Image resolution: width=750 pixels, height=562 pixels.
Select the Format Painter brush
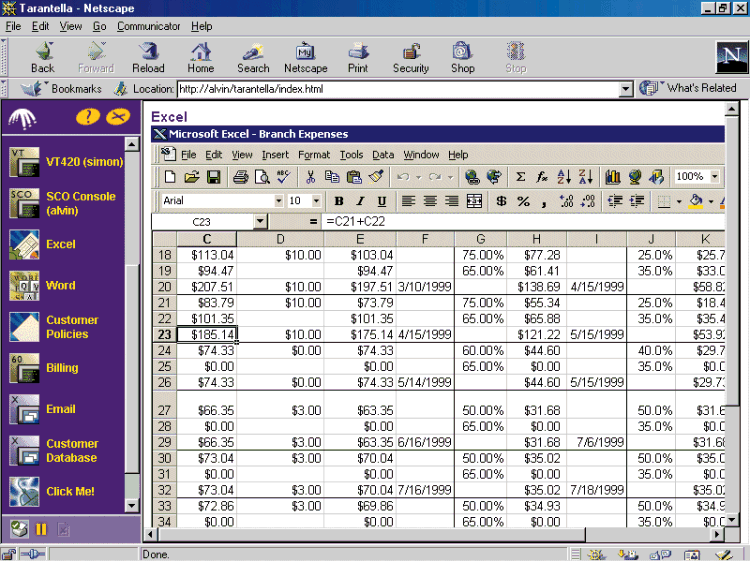point(376,177)
